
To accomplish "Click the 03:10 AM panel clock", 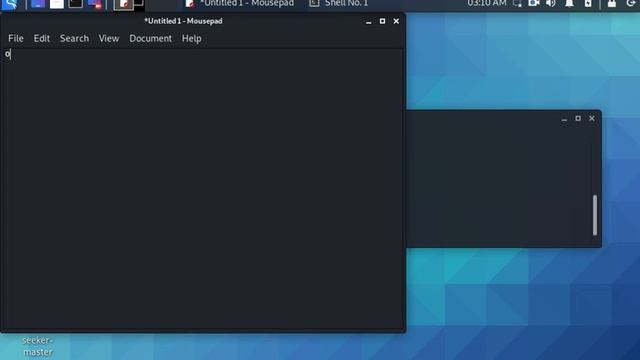I will coord(487,4).
